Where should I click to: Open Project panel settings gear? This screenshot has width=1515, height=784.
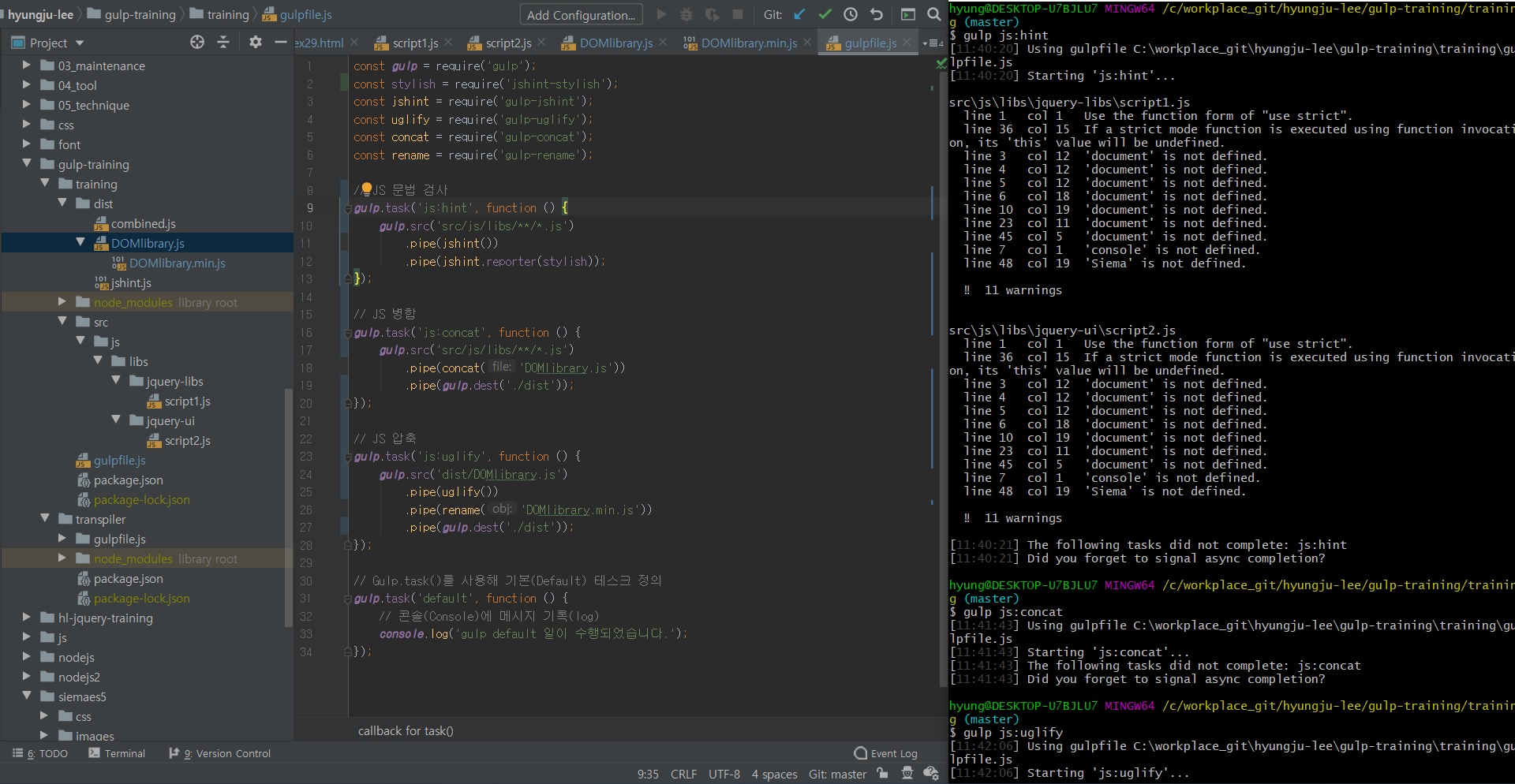point(255,43)
